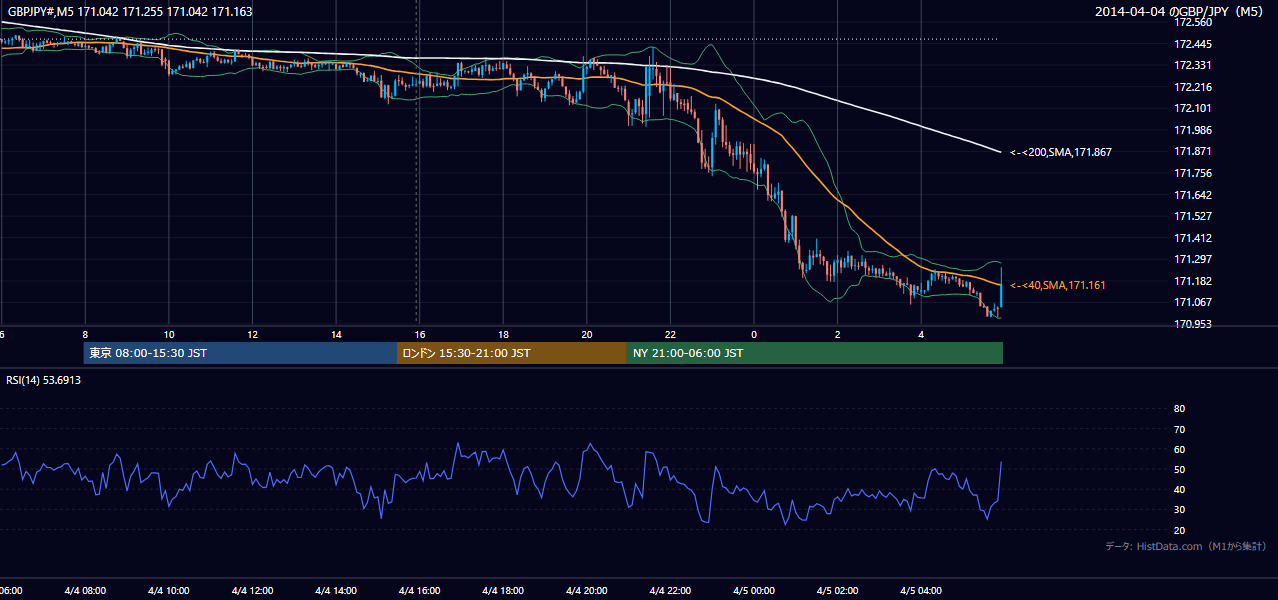Click bottom time label 4/4 18:00

click(504, 591)
